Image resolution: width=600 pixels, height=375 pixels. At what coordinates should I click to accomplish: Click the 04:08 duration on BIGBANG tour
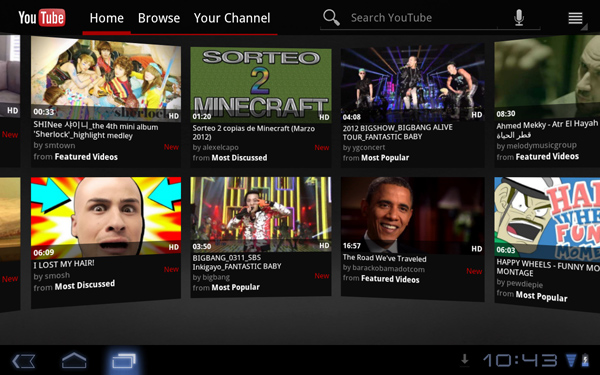[351, 117]
